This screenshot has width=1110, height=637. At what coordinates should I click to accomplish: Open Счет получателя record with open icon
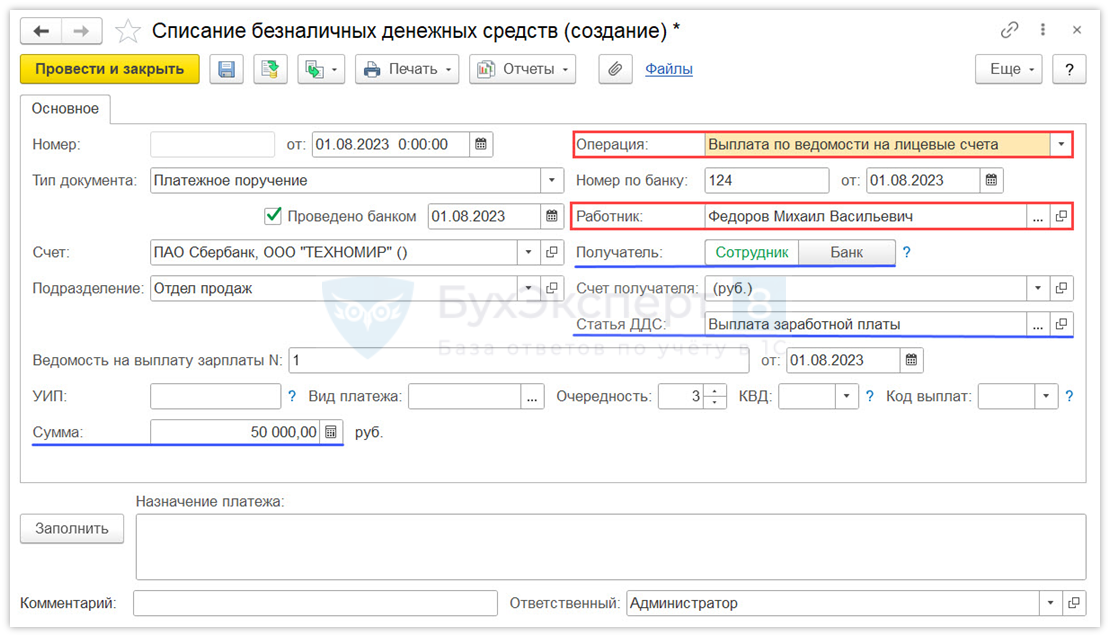click(1061, 288)
